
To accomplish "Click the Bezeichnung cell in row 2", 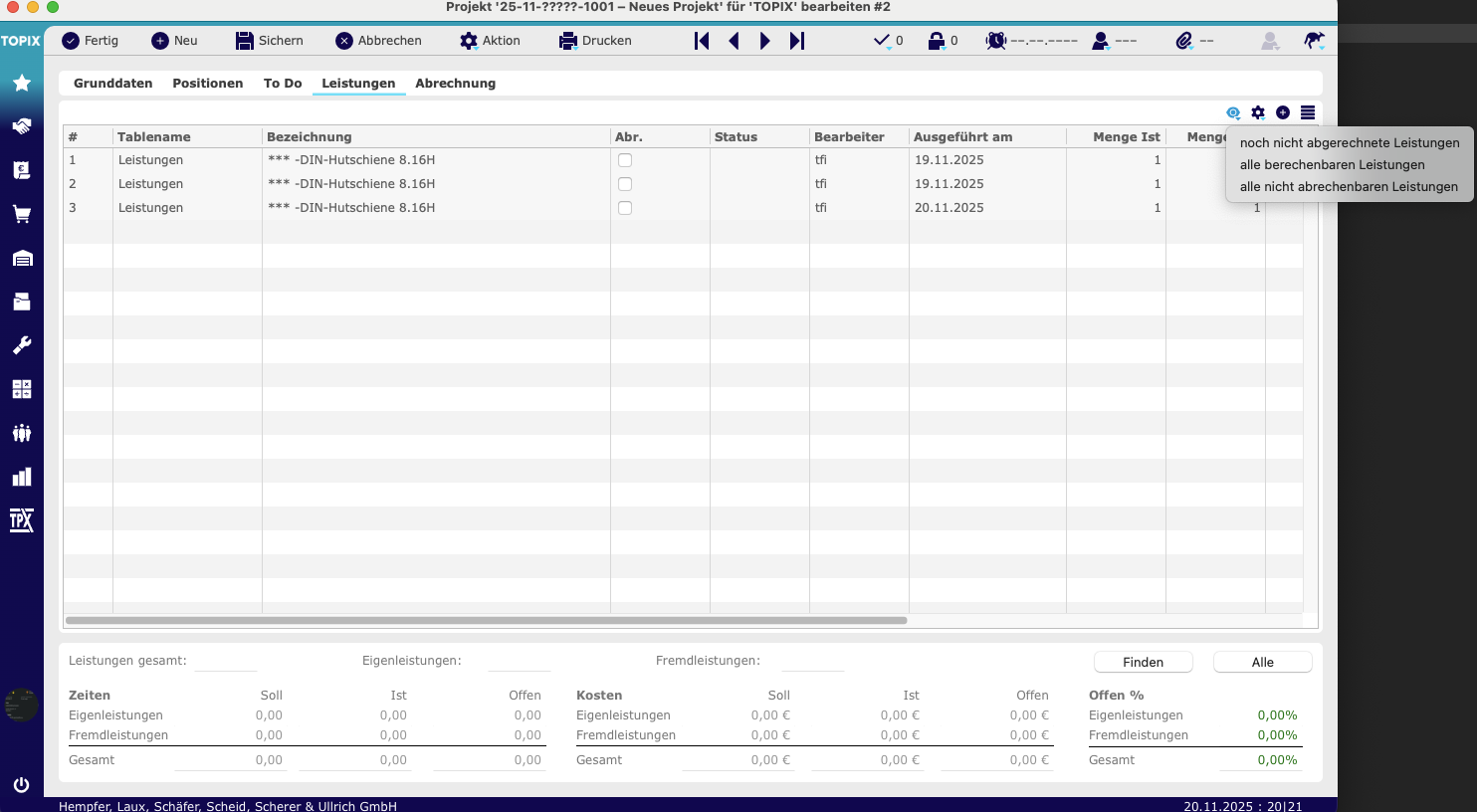I will pos(436,184).
